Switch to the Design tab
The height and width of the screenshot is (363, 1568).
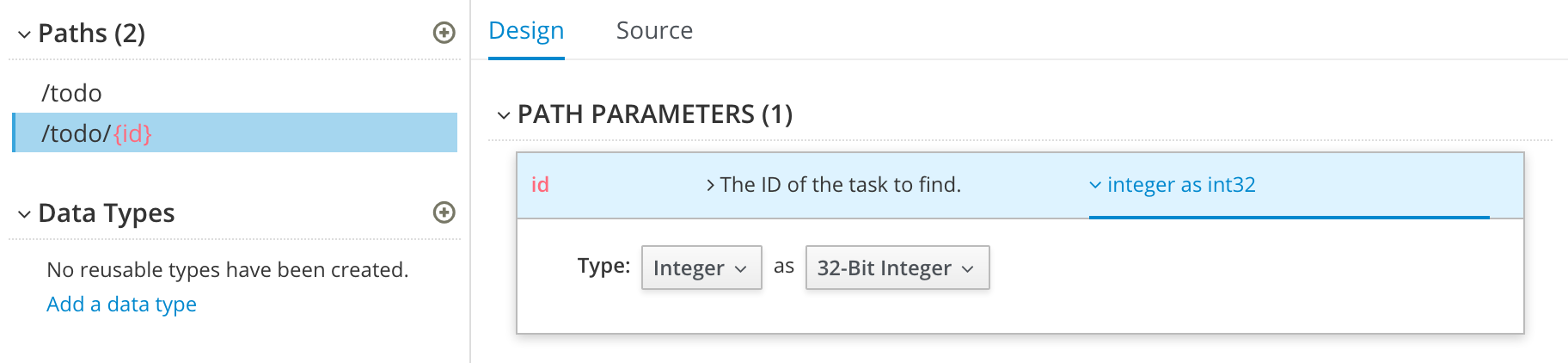(x=526, y=31)
